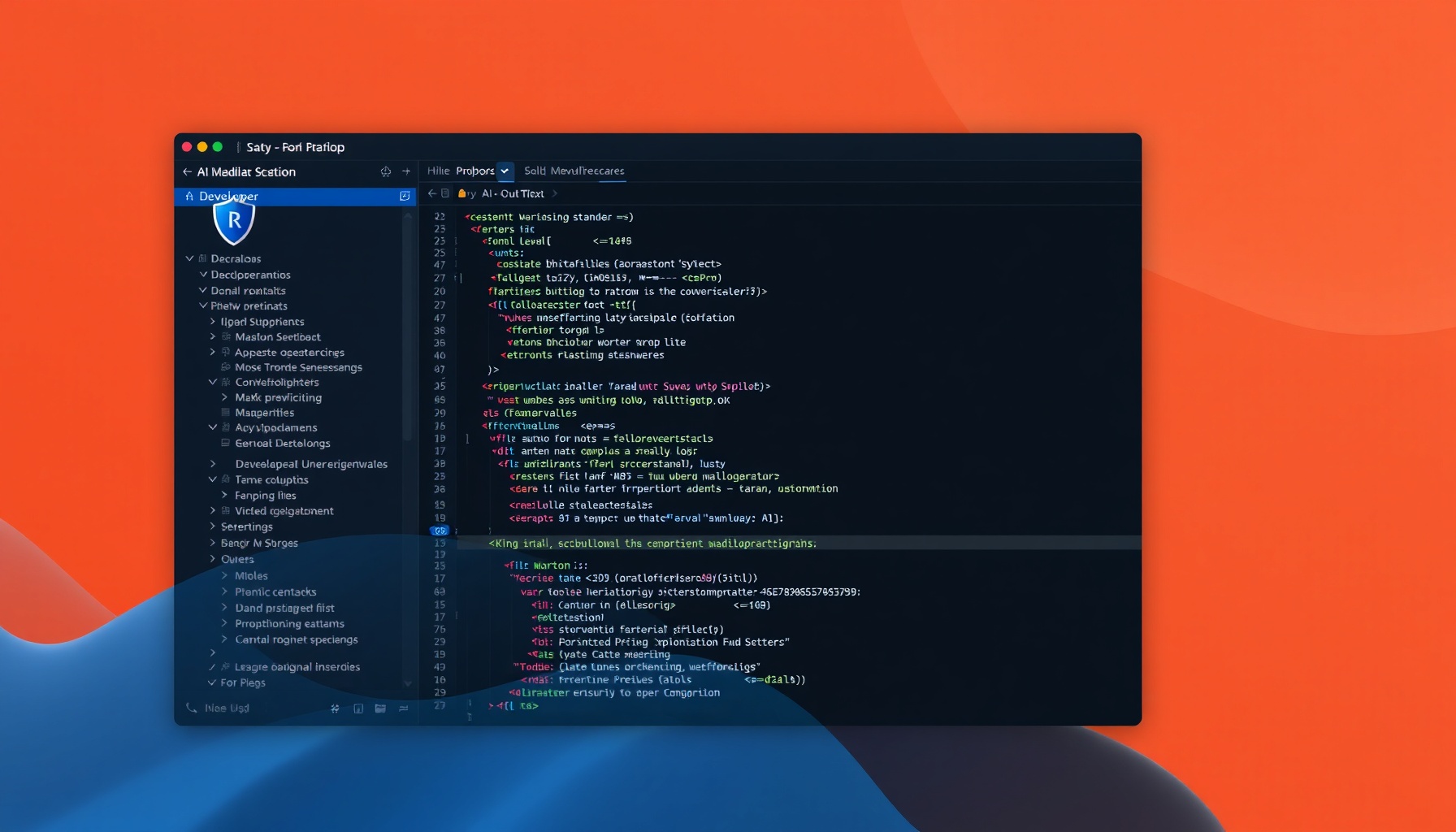Toggle the checkmark next to For Plegs
This screenshot has height=832, width=1456.
212,682
